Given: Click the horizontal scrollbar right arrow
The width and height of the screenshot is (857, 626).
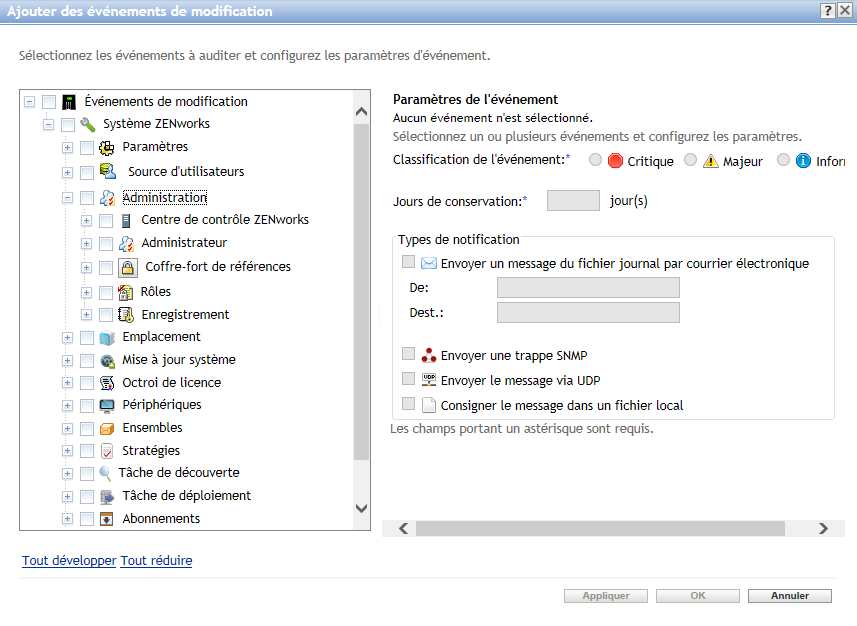Looking at the screenshot, I should [x=823, y=528].
